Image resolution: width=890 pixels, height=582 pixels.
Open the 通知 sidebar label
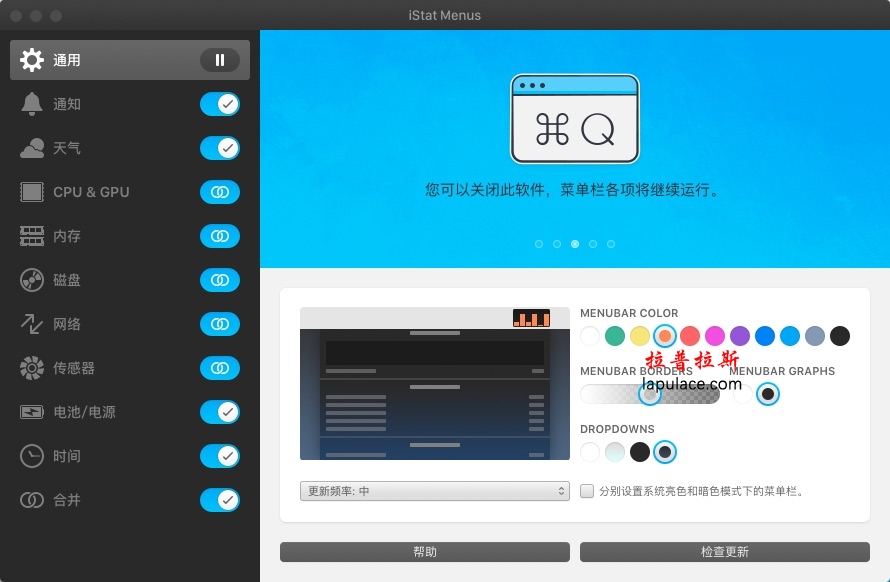click(x=67, y=104)
